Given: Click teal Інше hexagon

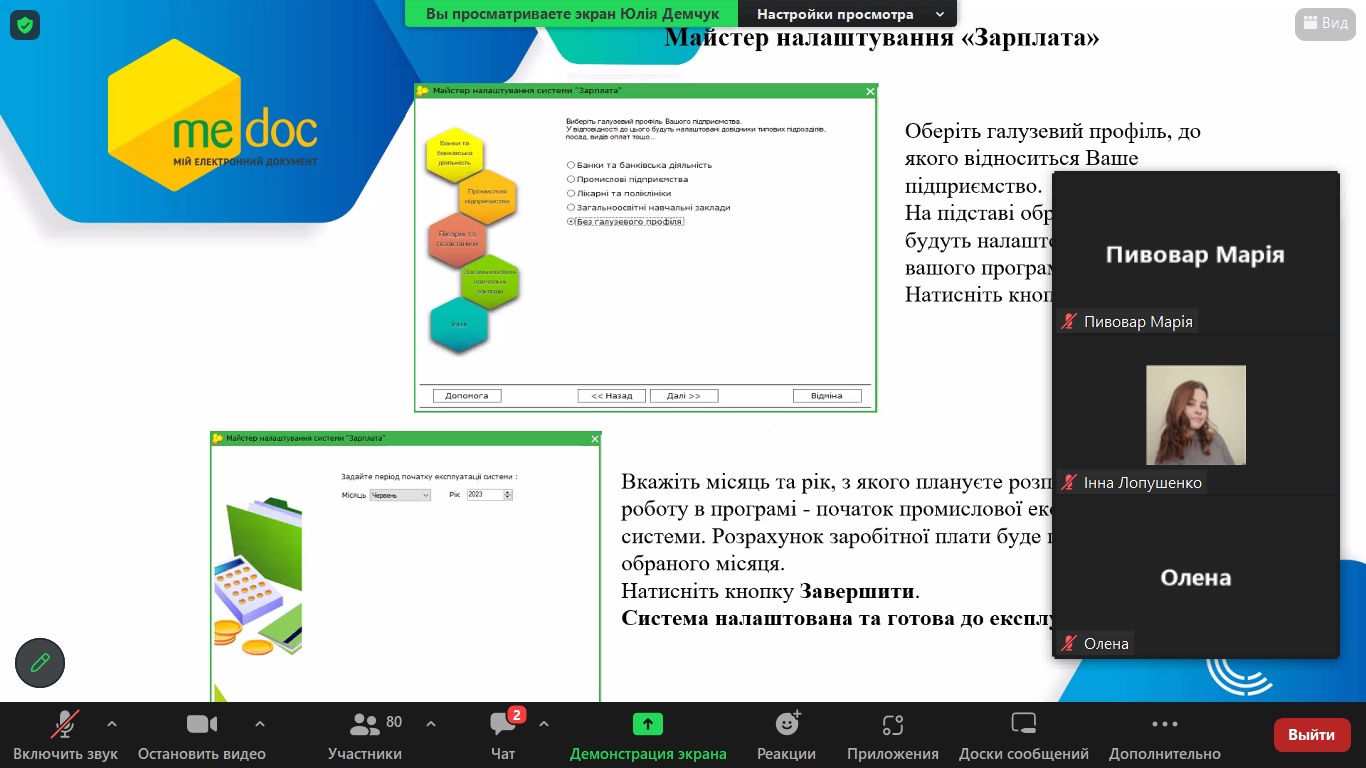Looking at the screenshot, I should click(x=459, y=324).
